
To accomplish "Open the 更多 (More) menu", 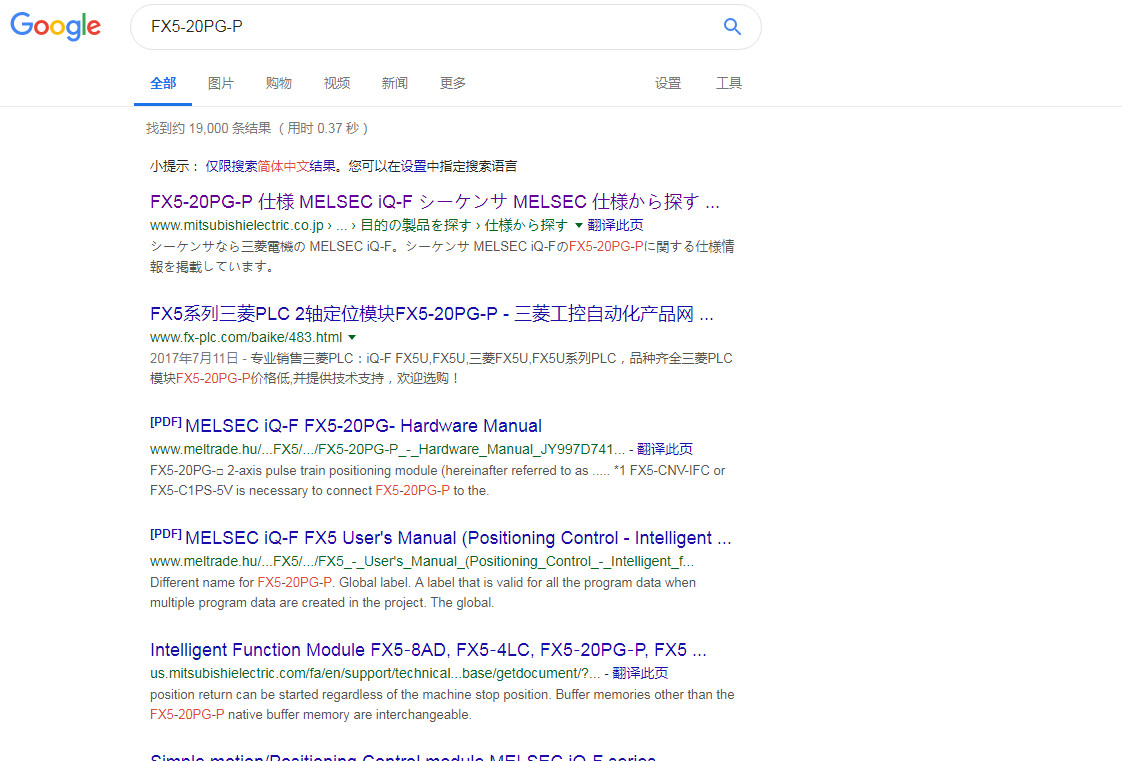I will 452,83.
